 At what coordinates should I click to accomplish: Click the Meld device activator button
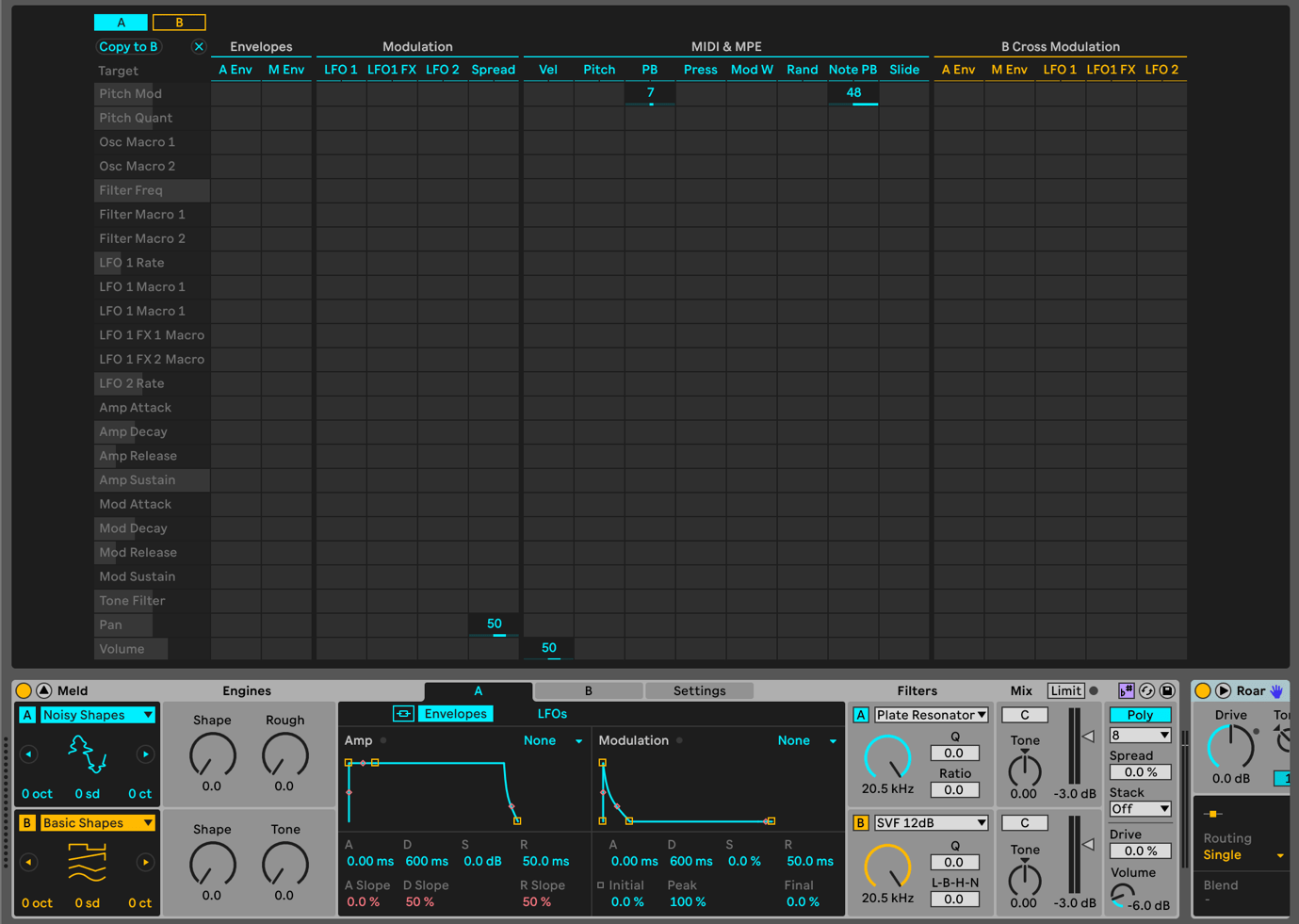click(x=24, y=690)
